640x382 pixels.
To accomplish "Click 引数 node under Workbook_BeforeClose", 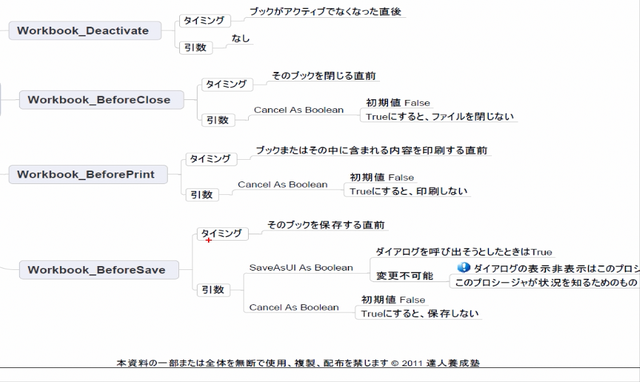I will (218, 120).
